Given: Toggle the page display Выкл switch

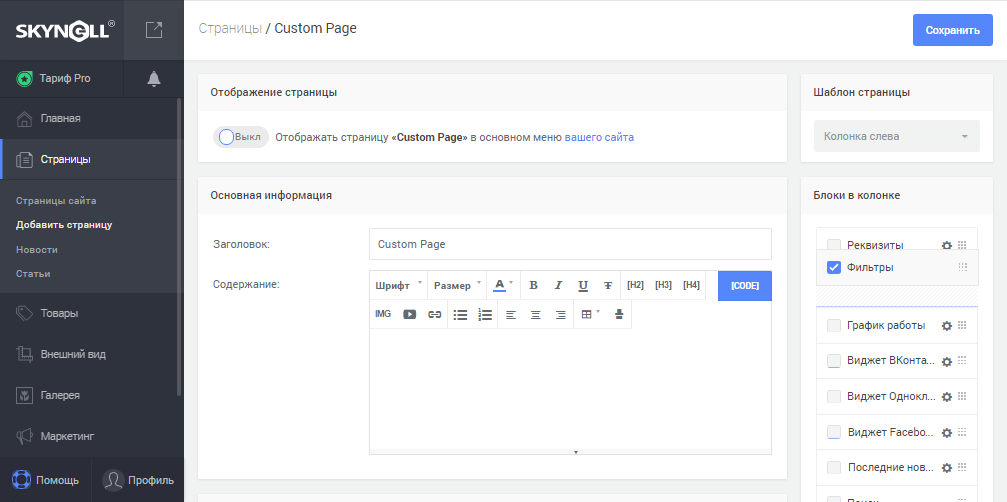Looking at the screenshot, I should pos(241,137).
